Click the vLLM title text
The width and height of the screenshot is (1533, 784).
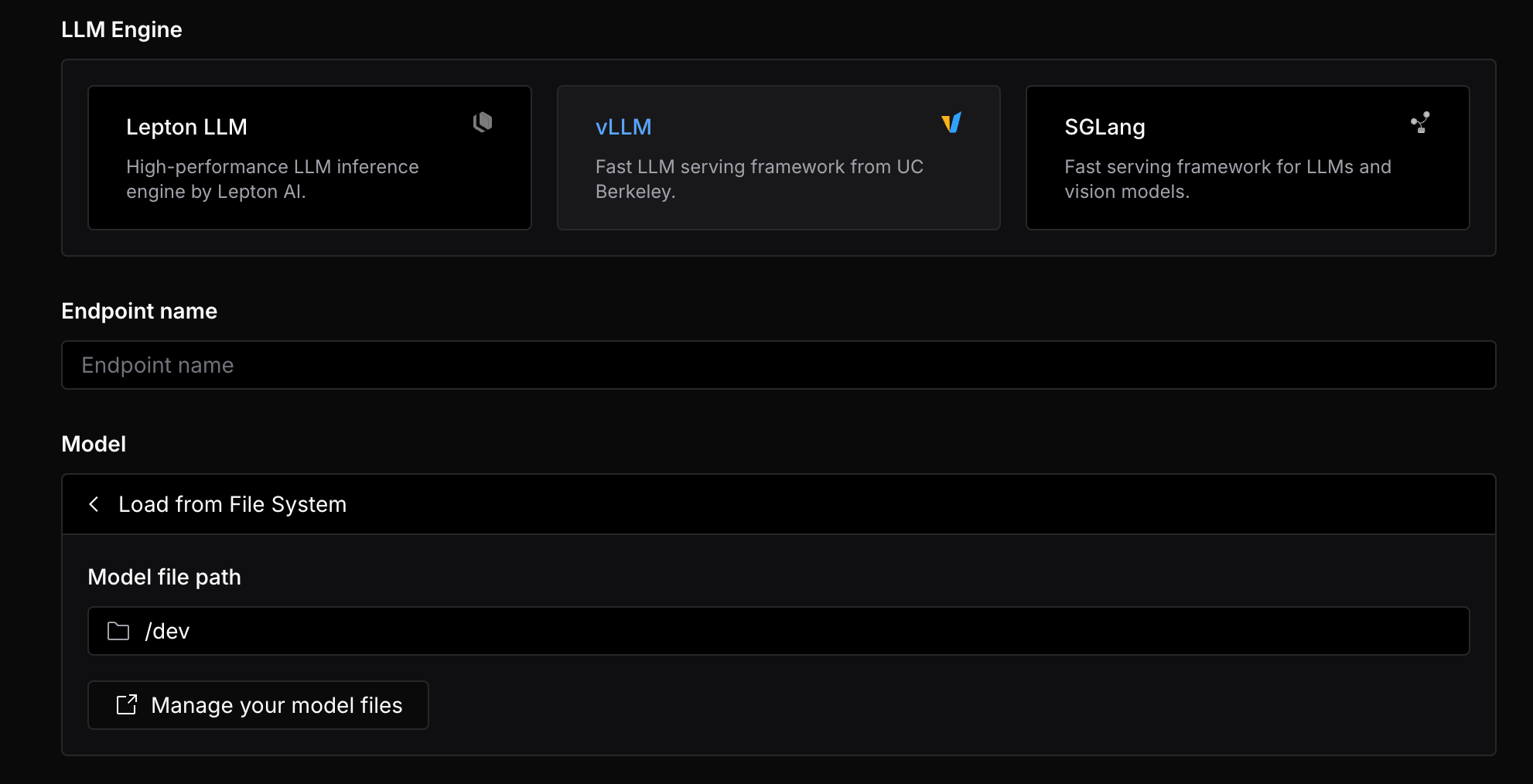pyautogui.click(x=623, y=127)
